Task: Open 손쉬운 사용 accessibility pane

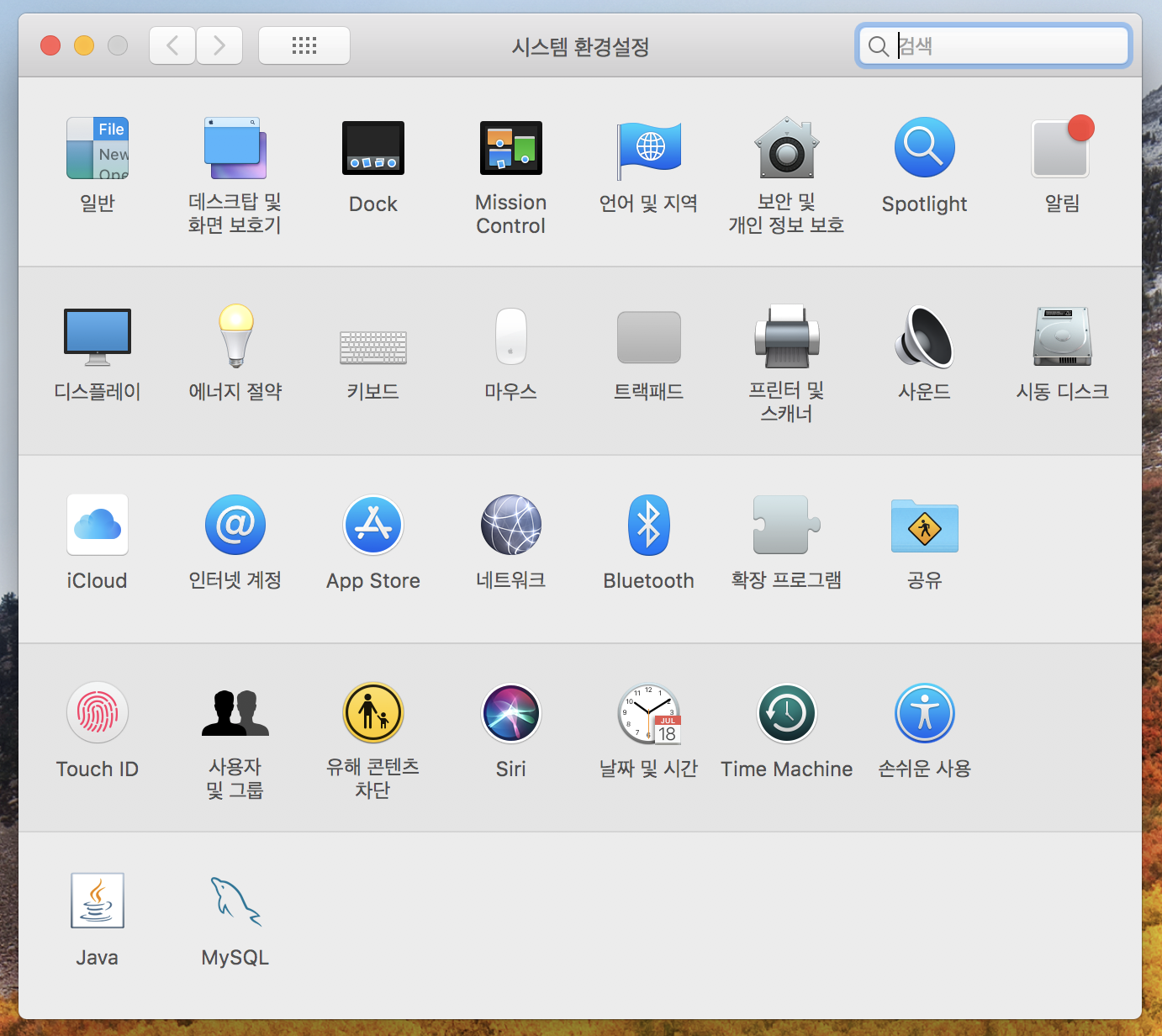Action: coord(925,713)
